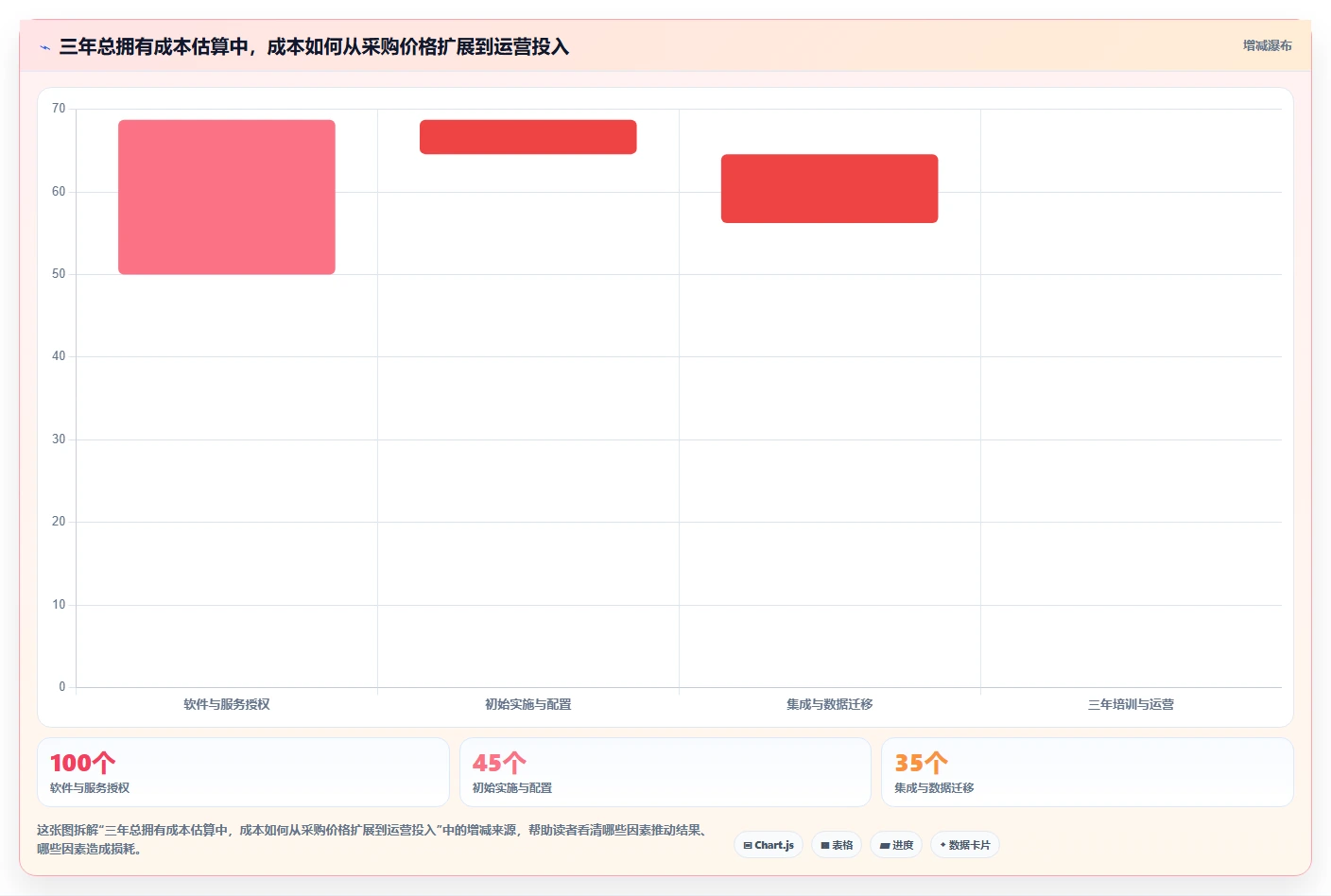Click the 集成与数据迁移 x-axis label

pyautogui.click(x=830, y=704)
